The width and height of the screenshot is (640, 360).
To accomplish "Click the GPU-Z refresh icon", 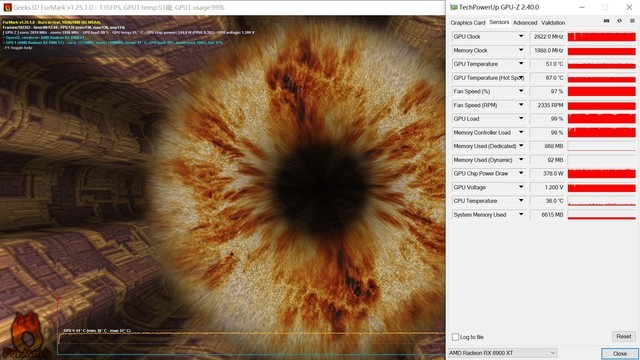I will [619, 21].
